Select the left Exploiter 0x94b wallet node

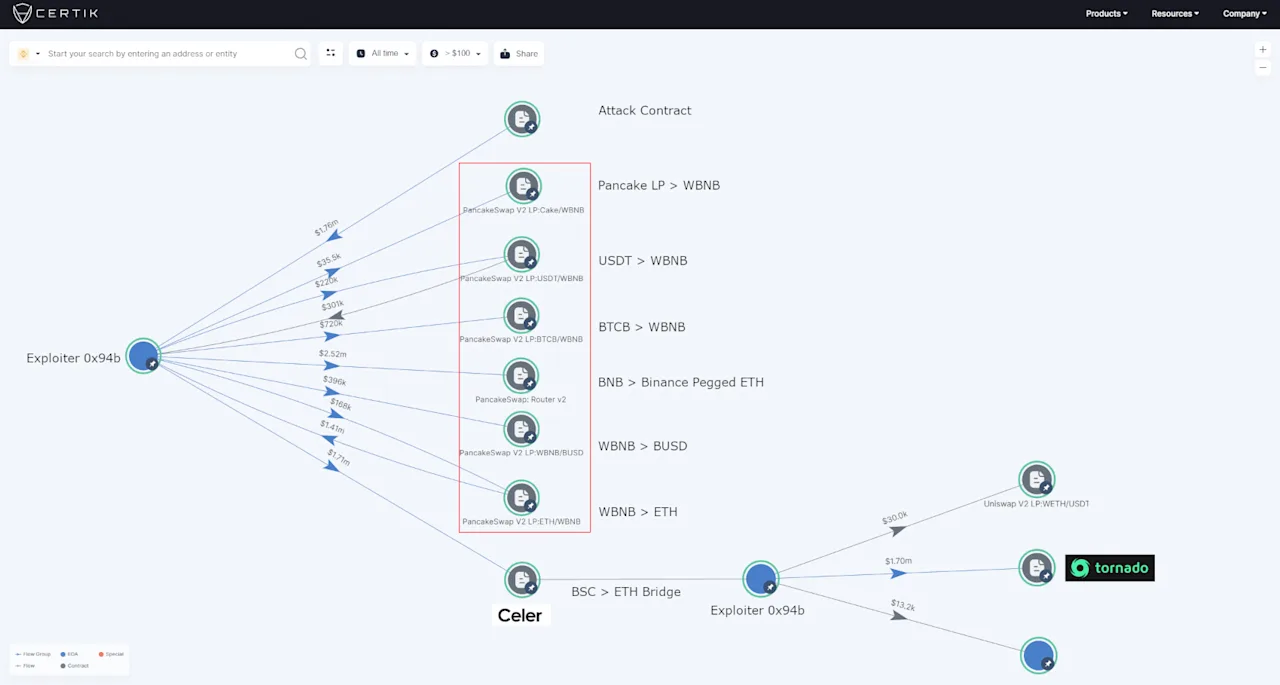point(143,356)
